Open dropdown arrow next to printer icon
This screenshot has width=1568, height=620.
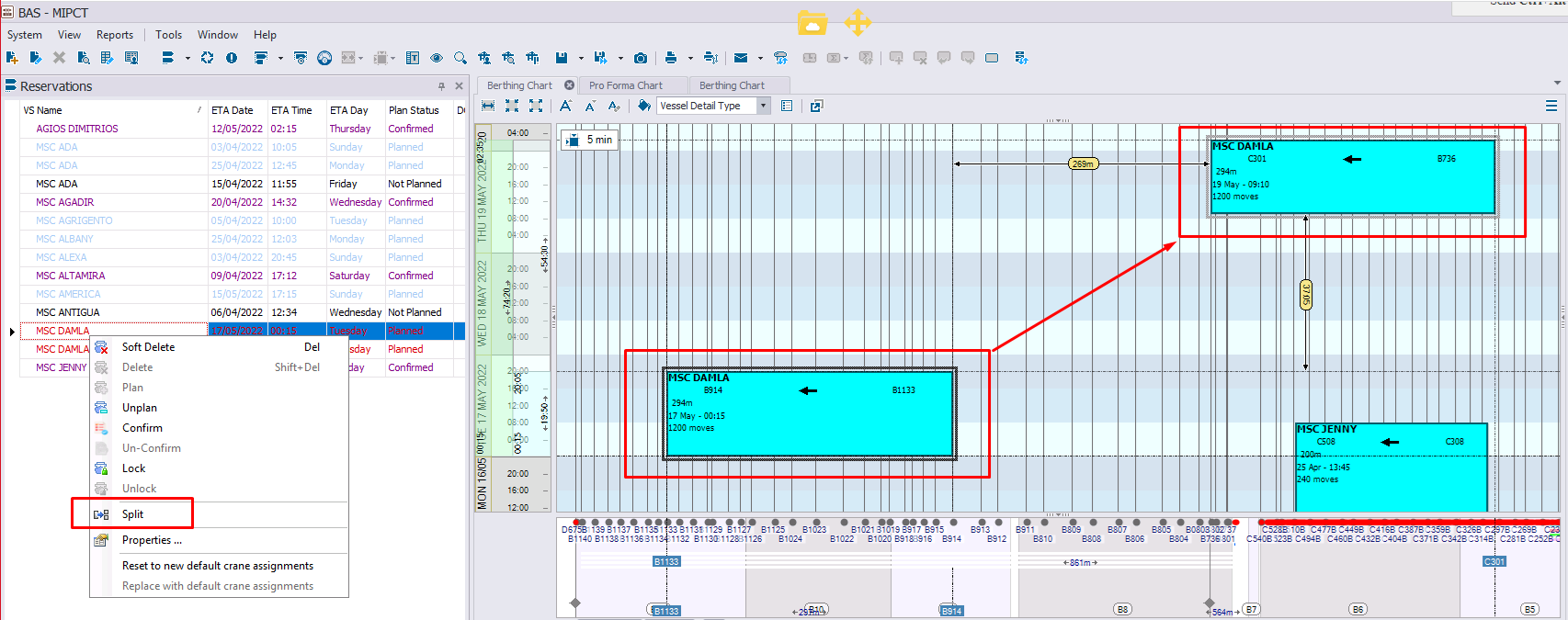(690, 58)
